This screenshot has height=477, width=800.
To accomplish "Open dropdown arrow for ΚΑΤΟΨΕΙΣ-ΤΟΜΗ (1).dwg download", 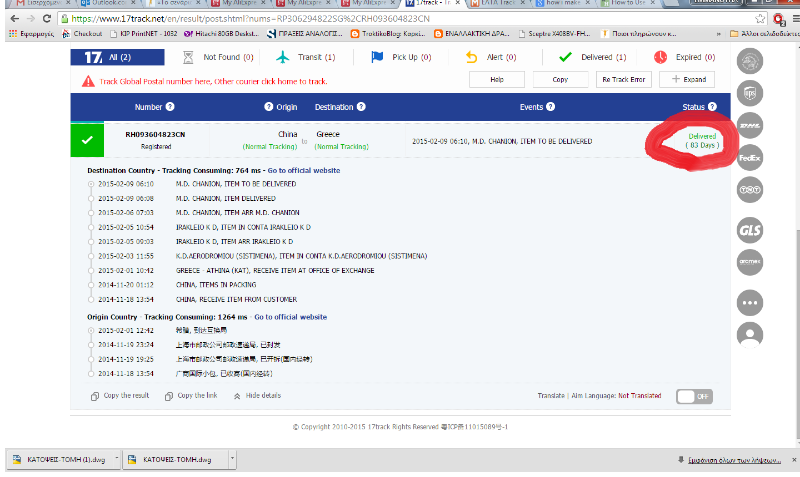I will (x=117, y=459).
